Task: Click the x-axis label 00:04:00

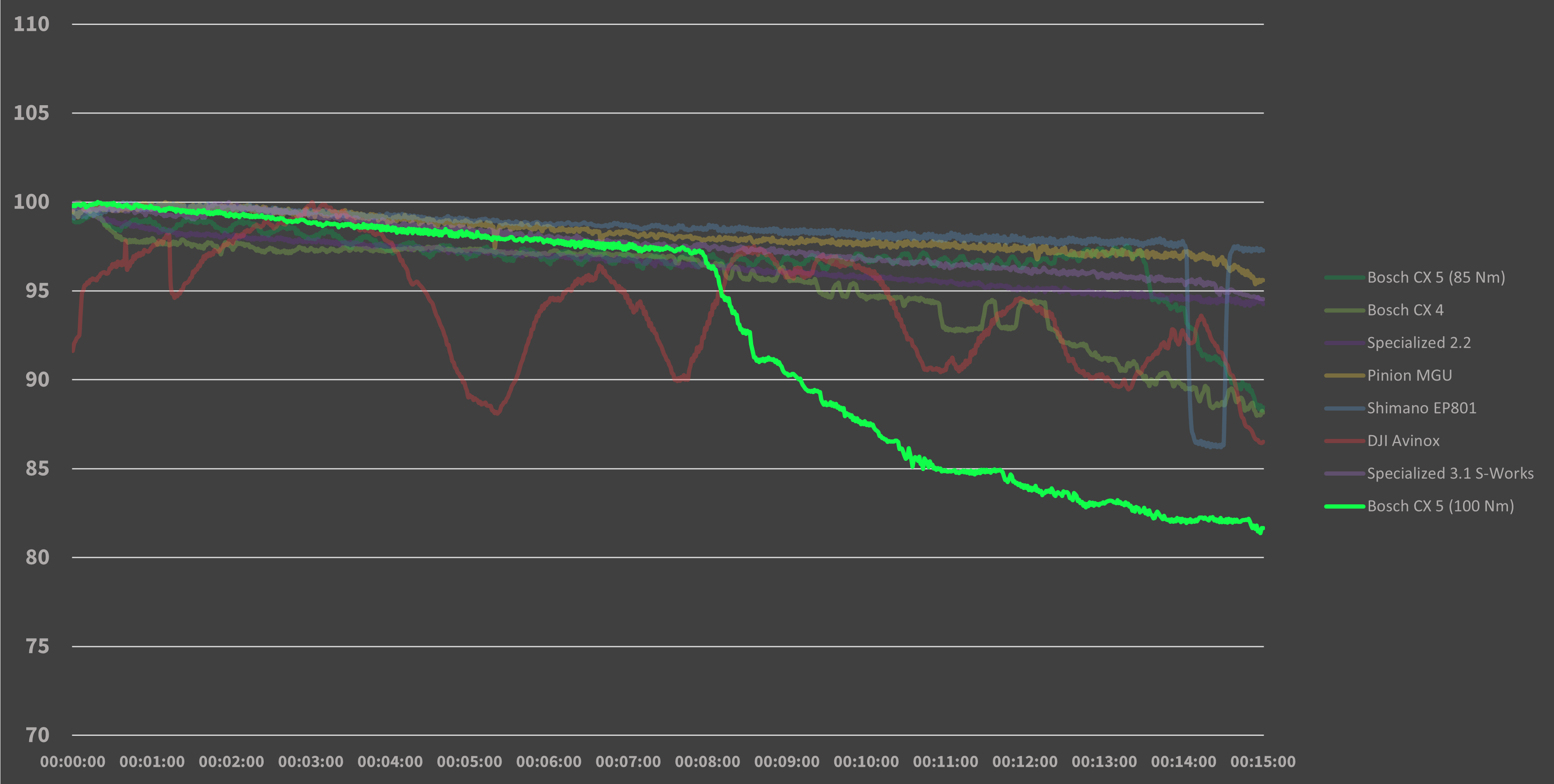Action: [391, 762]
